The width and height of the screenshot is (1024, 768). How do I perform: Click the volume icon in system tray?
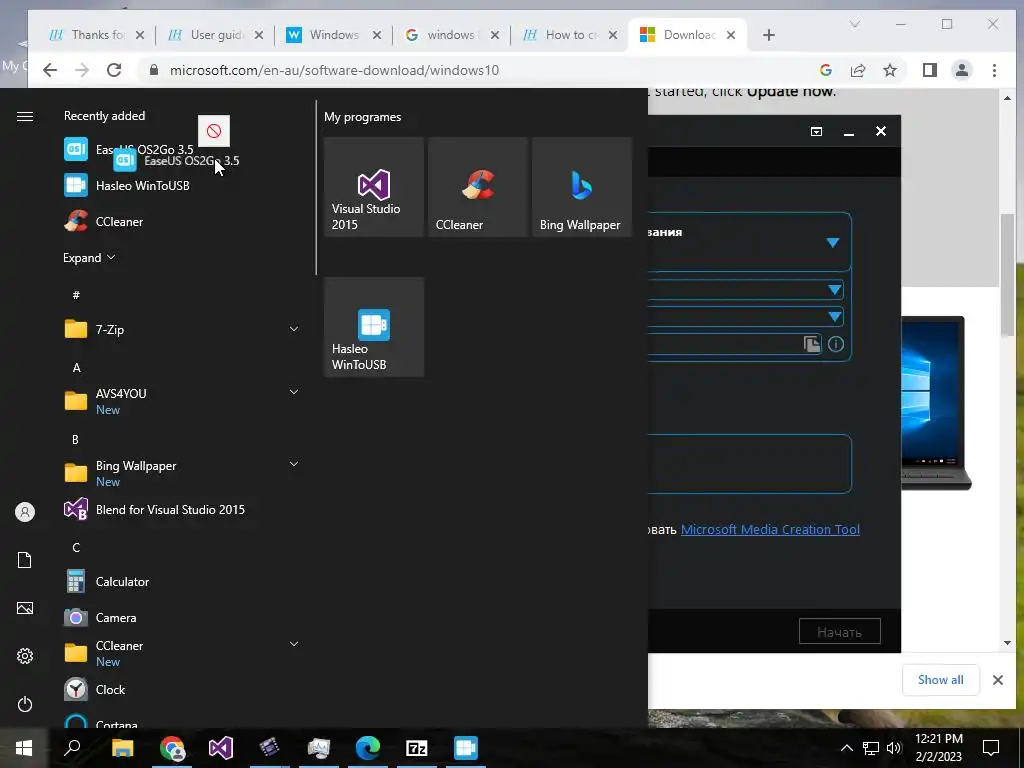[894, 748]
